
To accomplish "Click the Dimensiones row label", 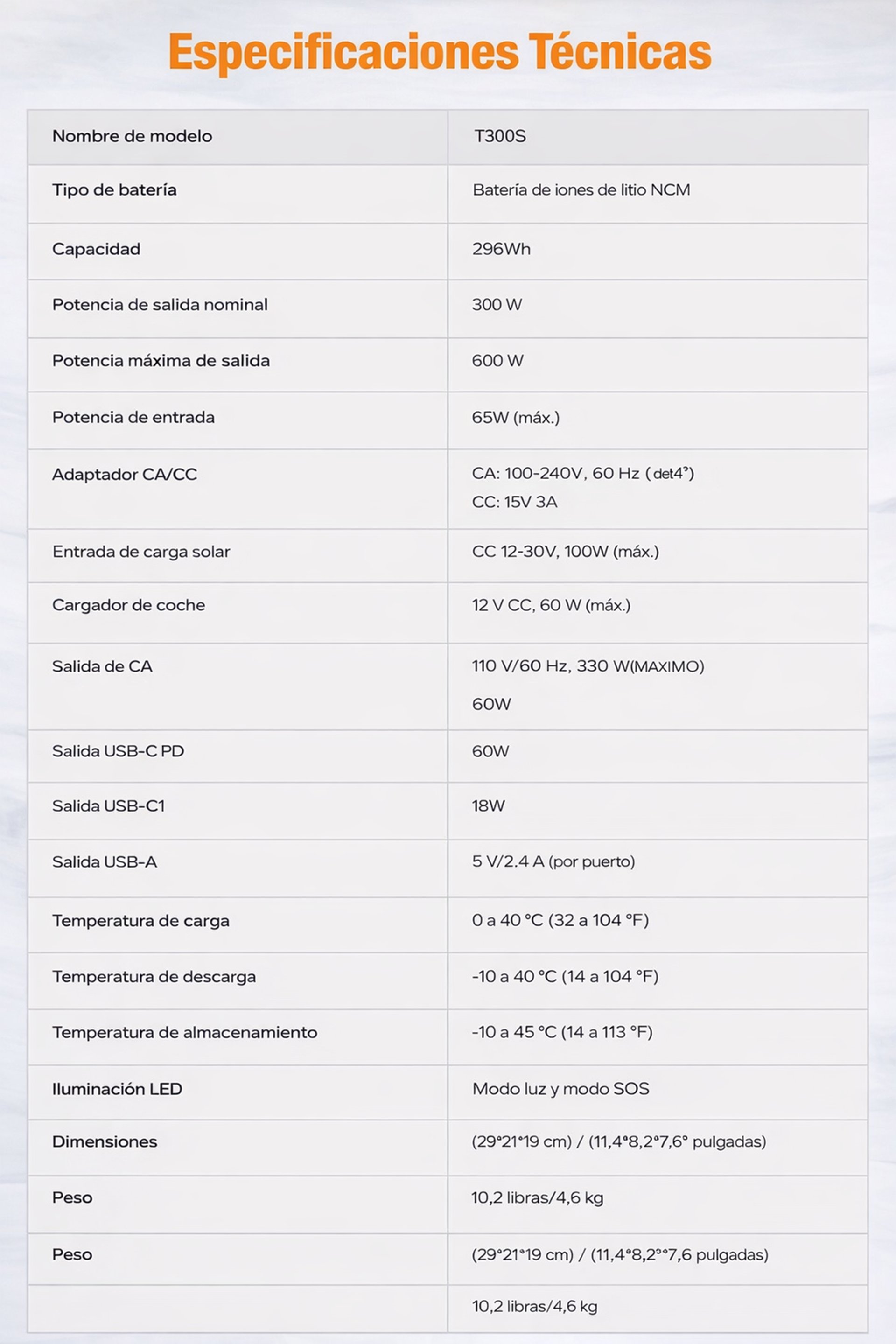I will 105,1141.
